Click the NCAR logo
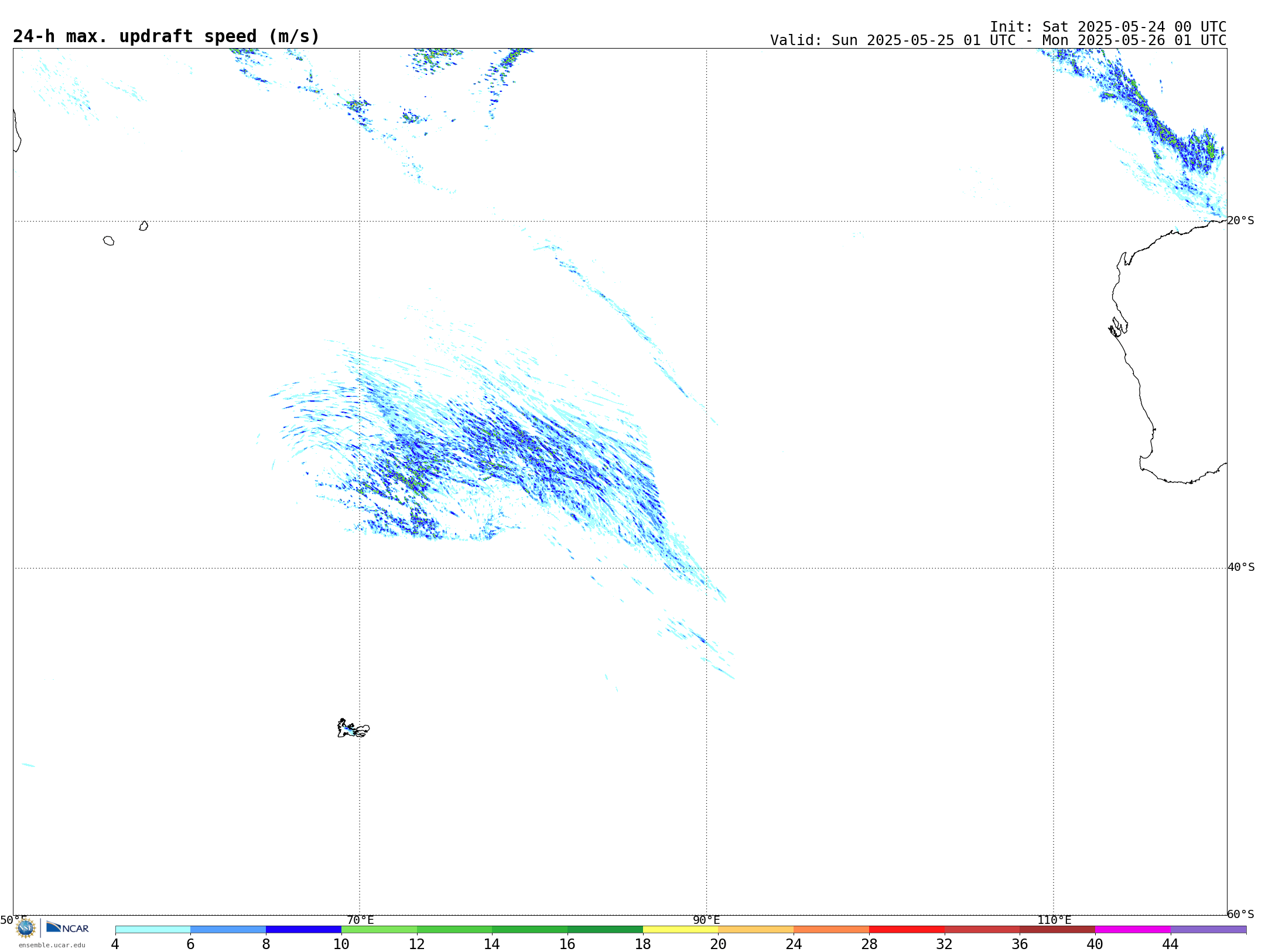This screenshot has width=1265, height=952. point(67,928)
